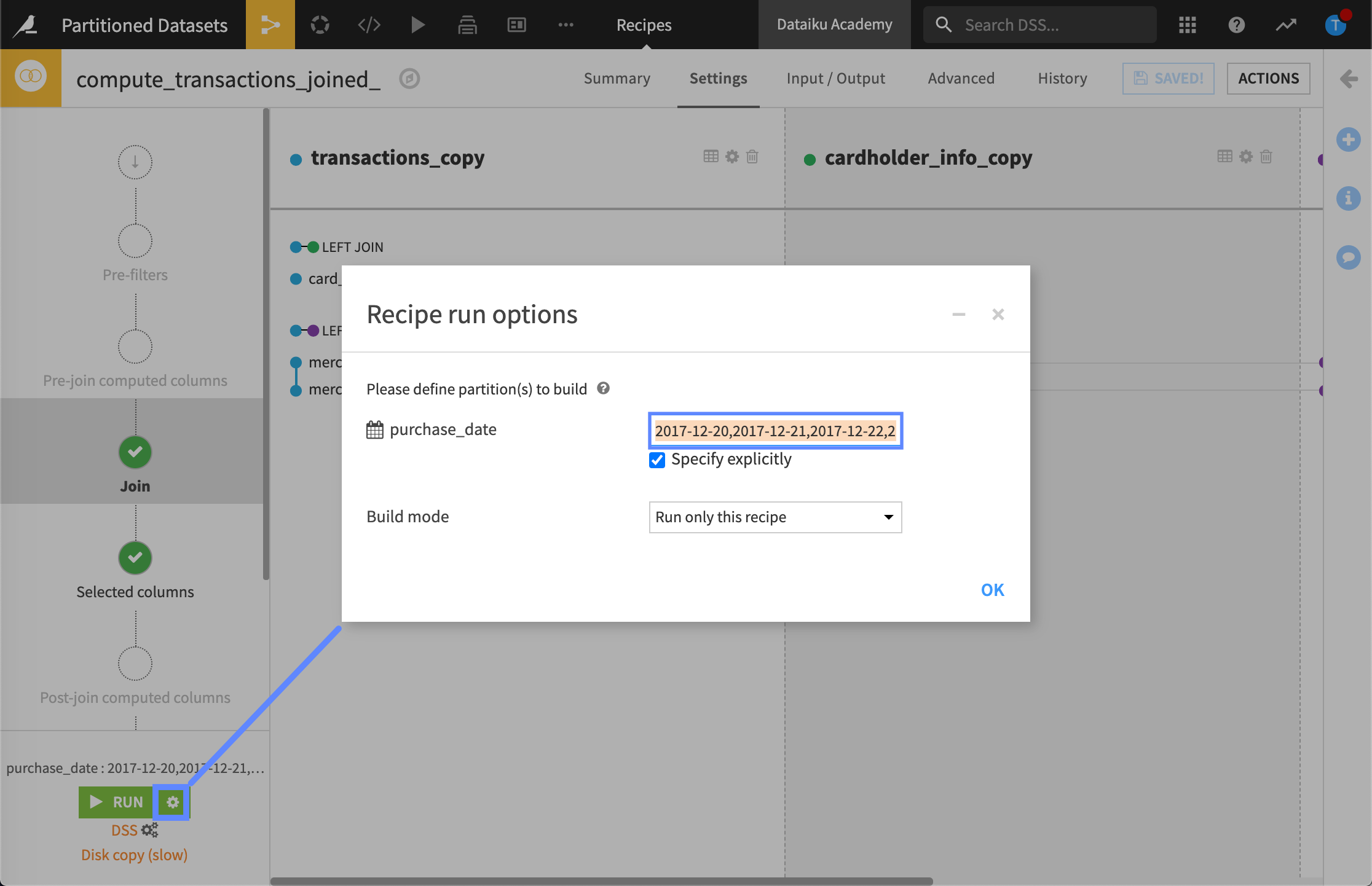Check the Specify explicitly option for partition
The image size is (1372, 886).
click(656, 460)
